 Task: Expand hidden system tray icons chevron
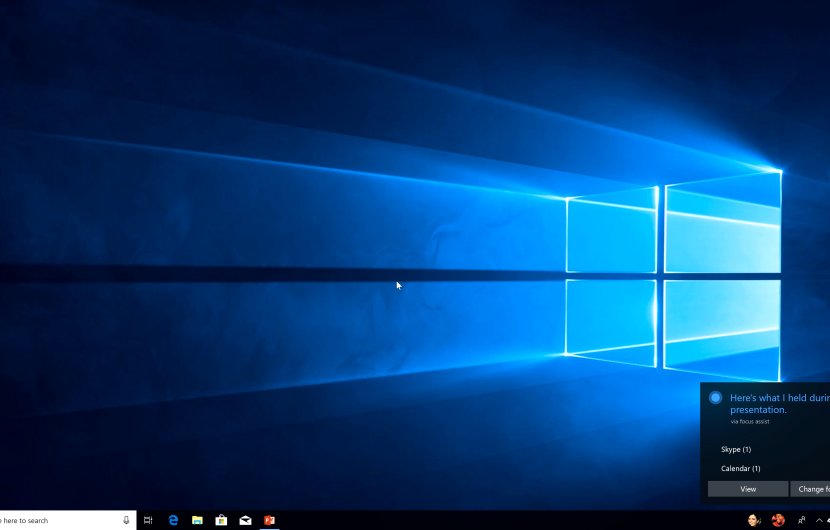pyautogui.click(x=819, y=520)
